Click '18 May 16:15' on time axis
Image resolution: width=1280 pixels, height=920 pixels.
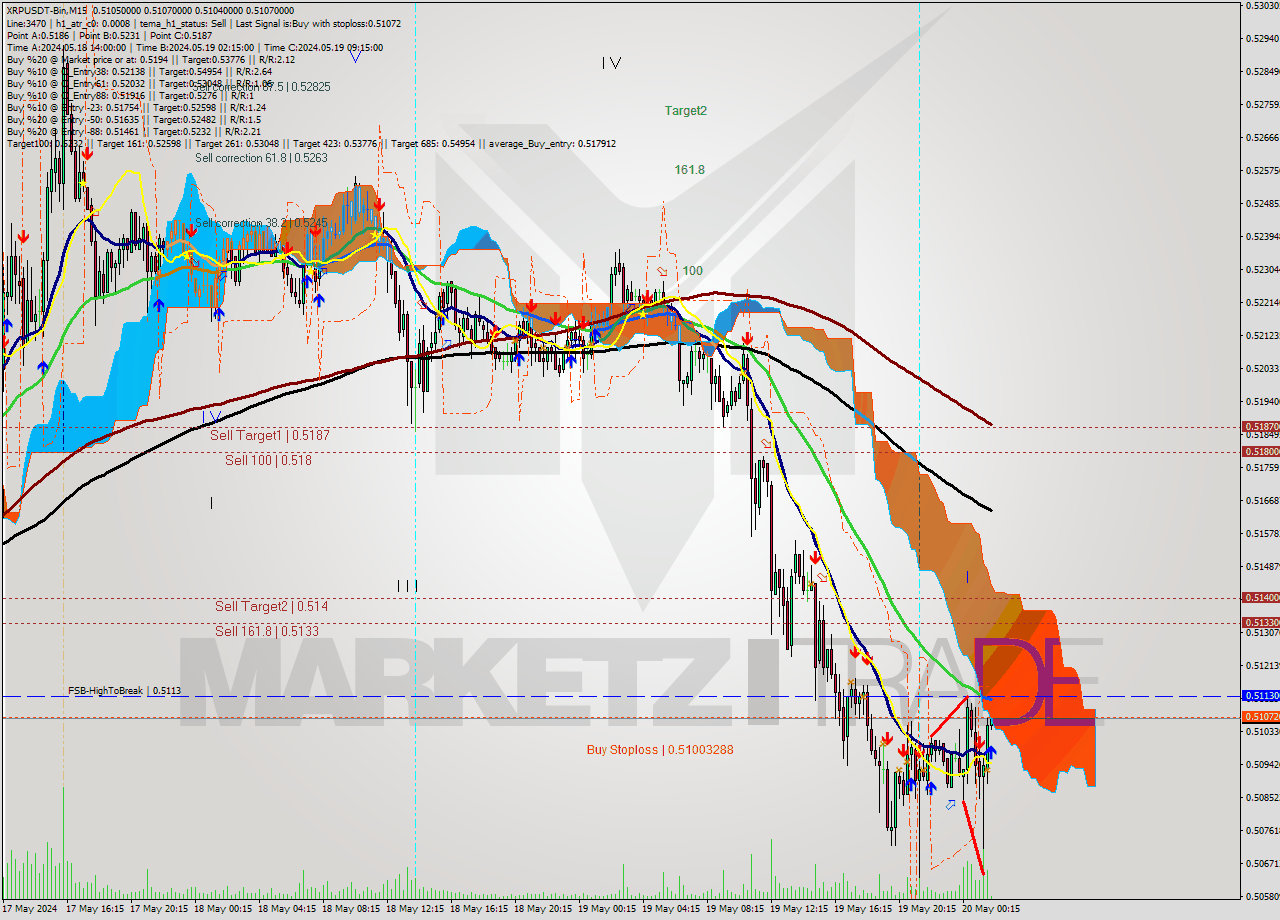pos(479,909)
